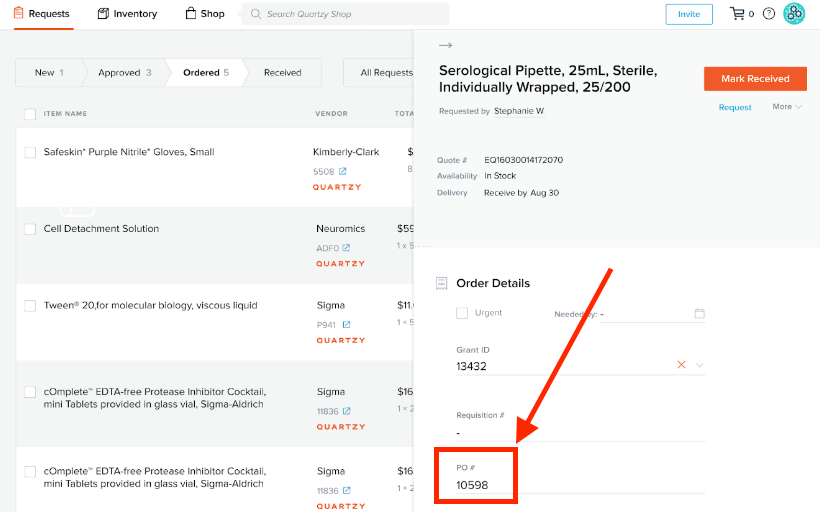820x512 pixels.
Task: Click Safeskin Purple Nitrile Gloves item name
Action: pyautogui.click(x=129, y=152)
